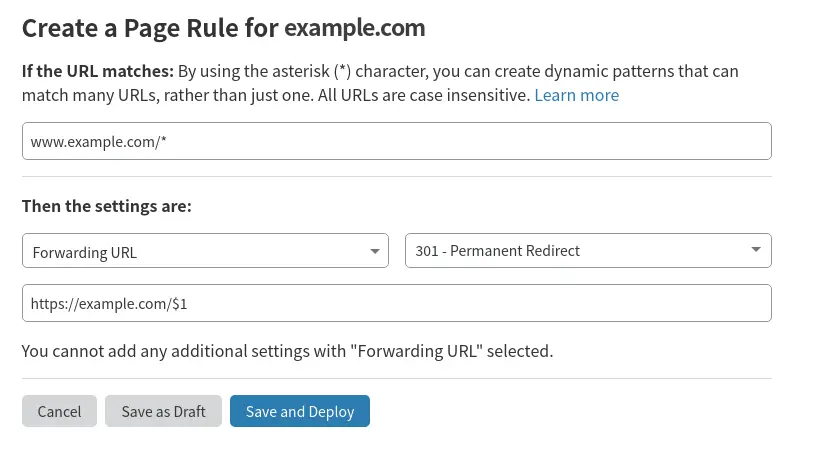Click the Forwarding URL restriction notice text
This screenshot has width=823, height=453.
(288, 351)
